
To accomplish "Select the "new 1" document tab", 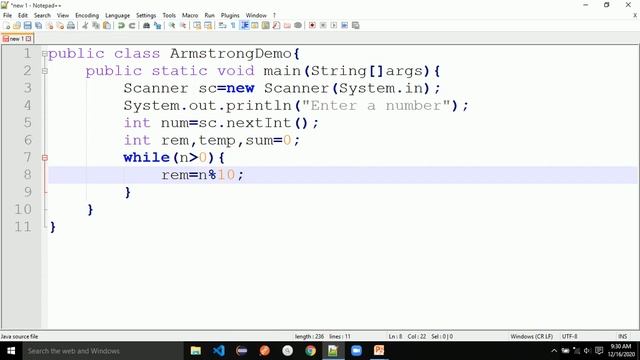I will tap(17, 39).
